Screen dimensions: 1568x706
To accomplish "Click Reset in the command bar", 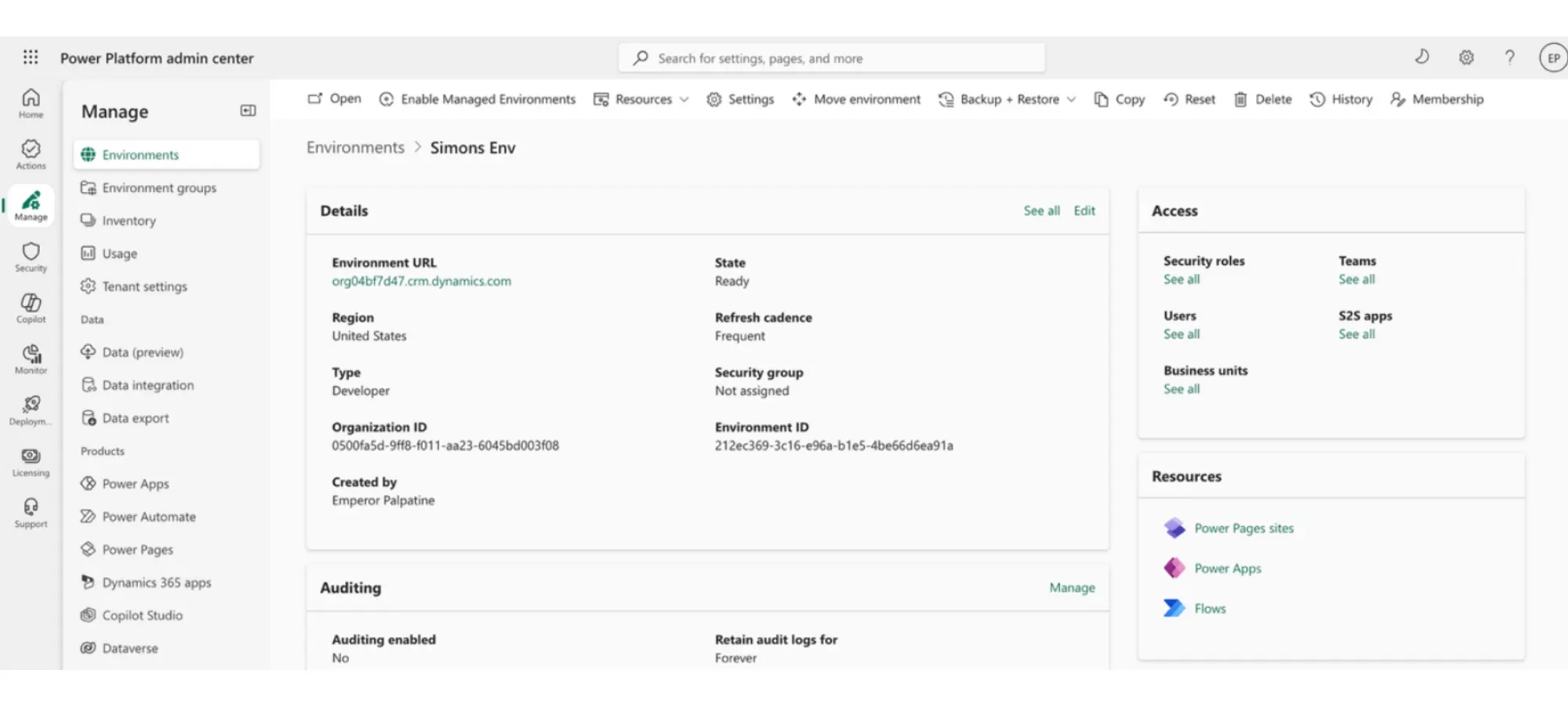I will click(x=1189, y=99).
